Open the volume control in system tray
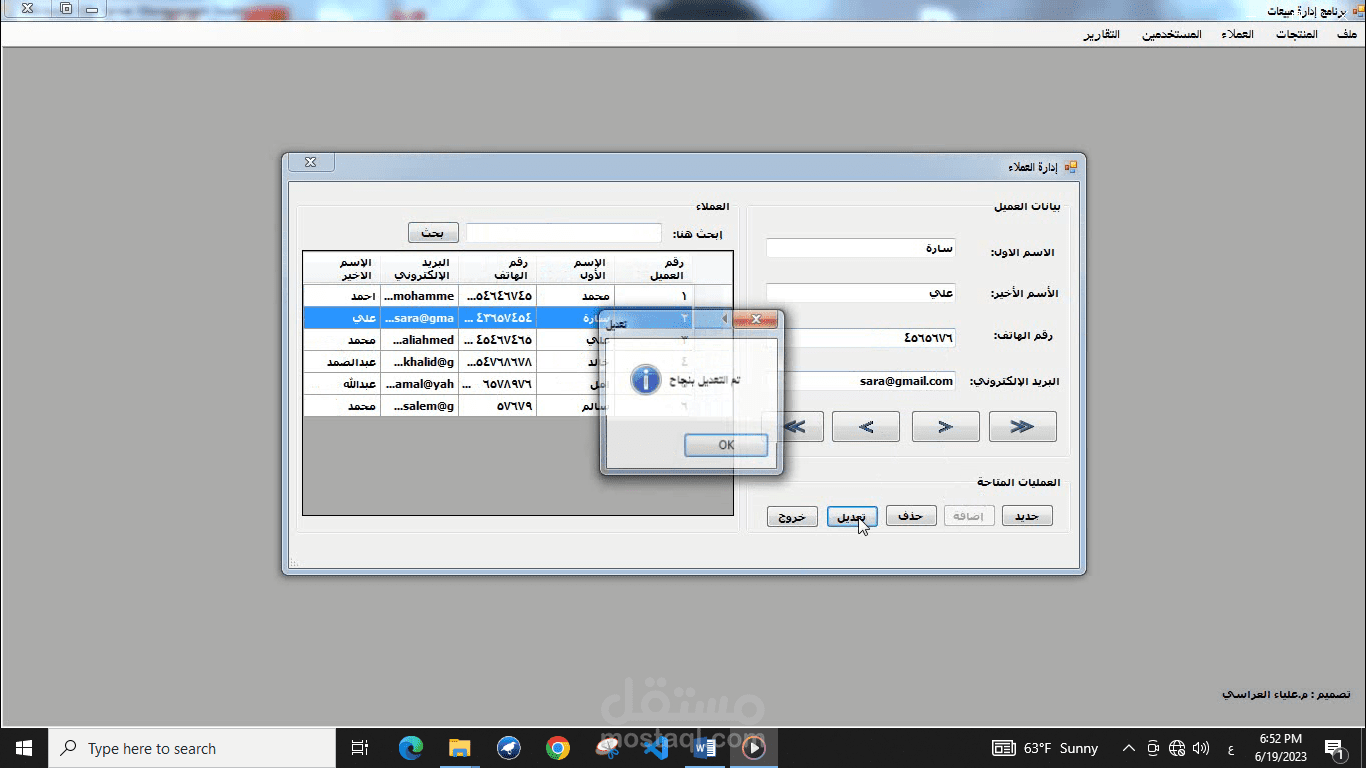1366x768 pixels. pyautogui.click(x=1201, y=748)
